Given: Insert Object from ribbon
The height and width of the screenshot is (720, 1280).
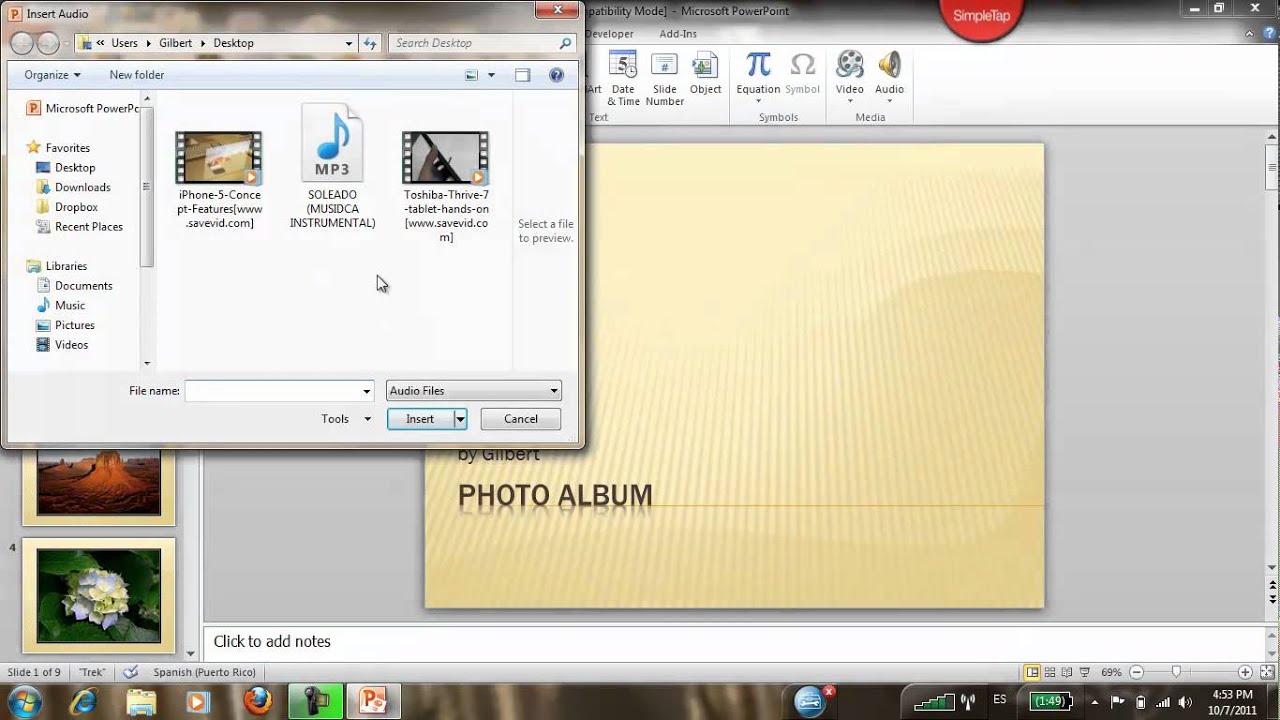Looking at the screenshot, I should 705,75.
